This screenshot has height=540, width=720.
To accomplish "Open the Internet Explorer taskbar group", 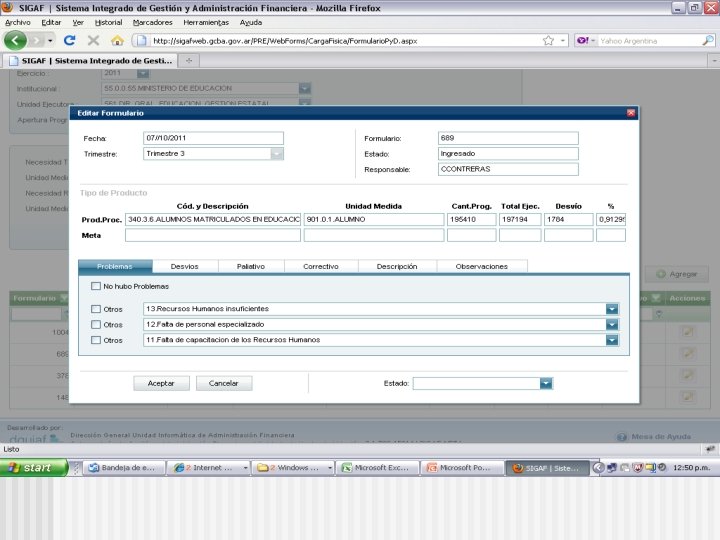I will point(209,467).
